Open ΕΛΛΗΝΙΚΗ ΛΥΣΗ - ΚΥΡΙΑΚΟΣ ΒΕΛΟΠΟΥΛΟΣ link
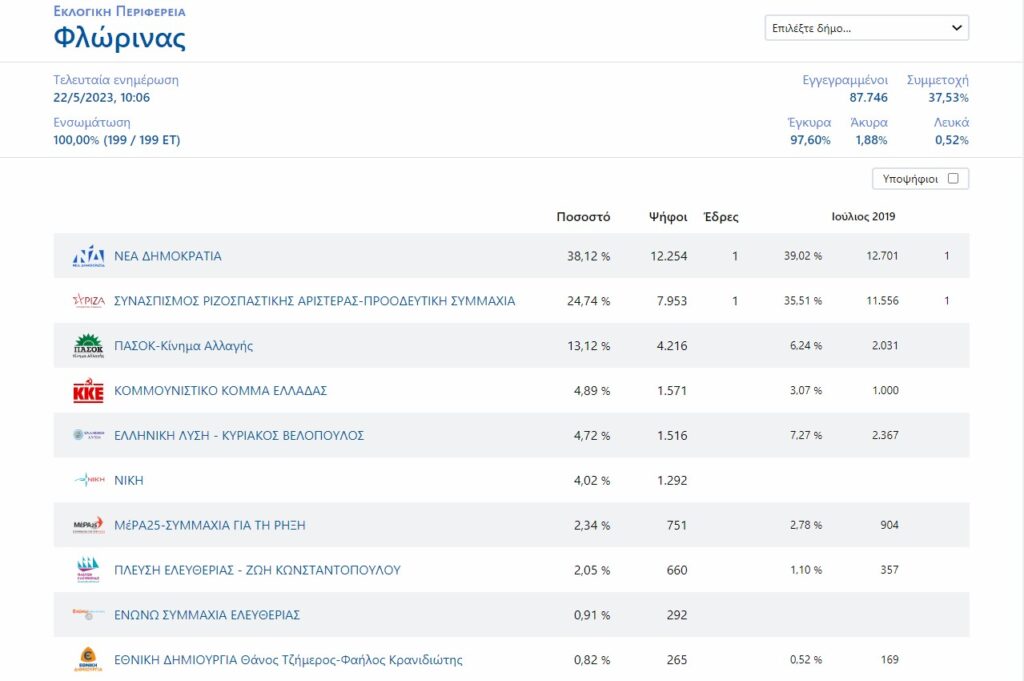Screen dimensions: 1024x681 (239, 436)
